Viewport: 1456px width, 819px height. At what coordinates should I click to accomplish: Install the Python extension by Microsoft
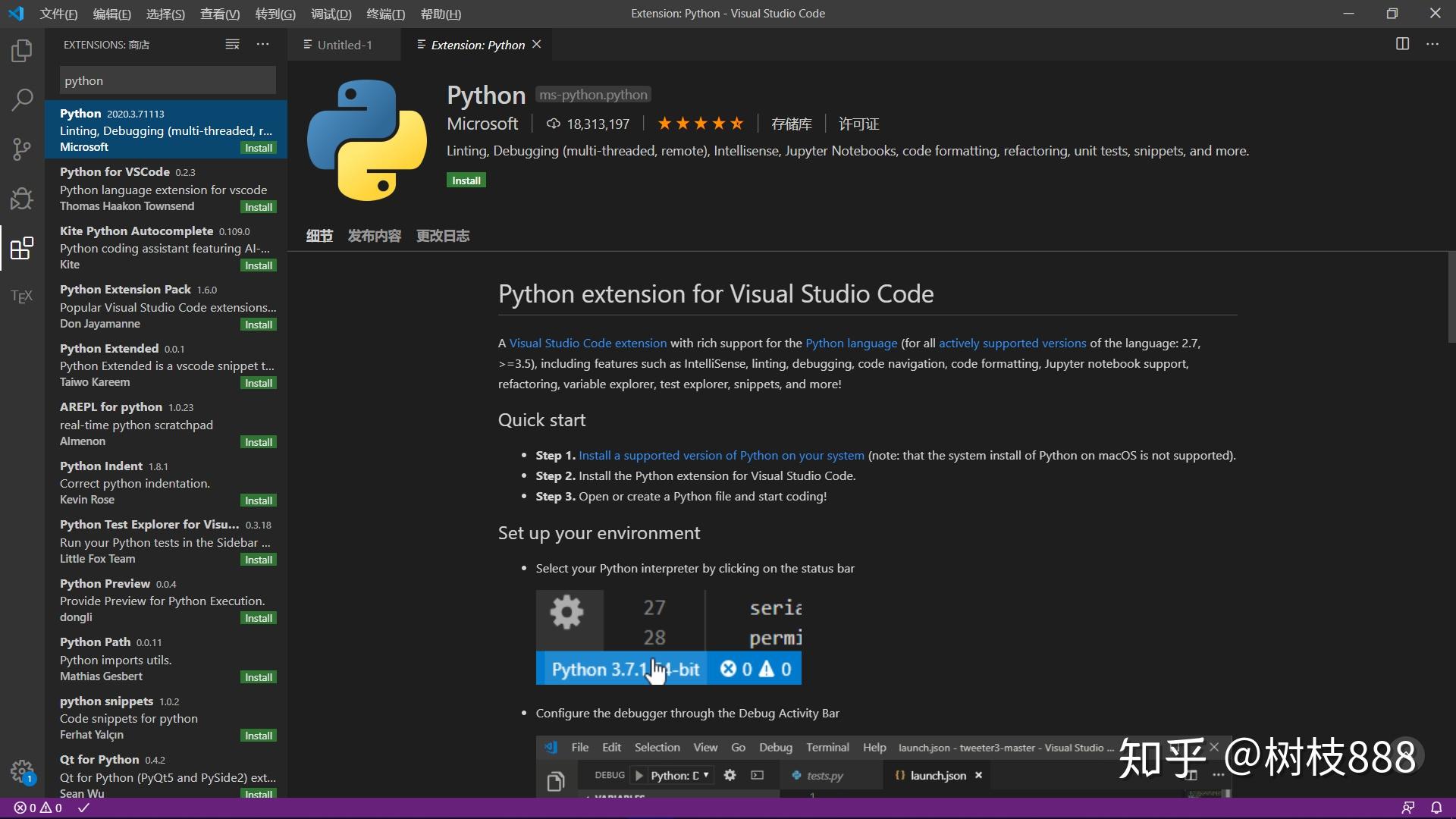coord(466,180)
